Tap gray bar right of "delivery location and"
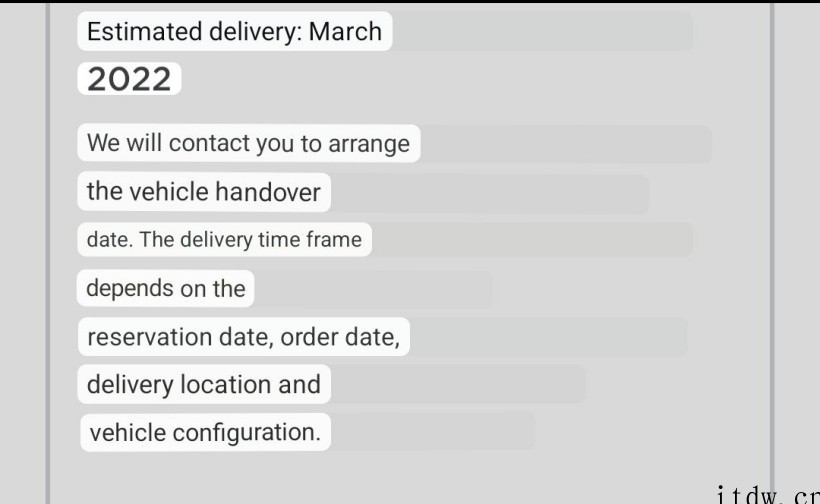The image size is (820, 504). pos(457,385)
